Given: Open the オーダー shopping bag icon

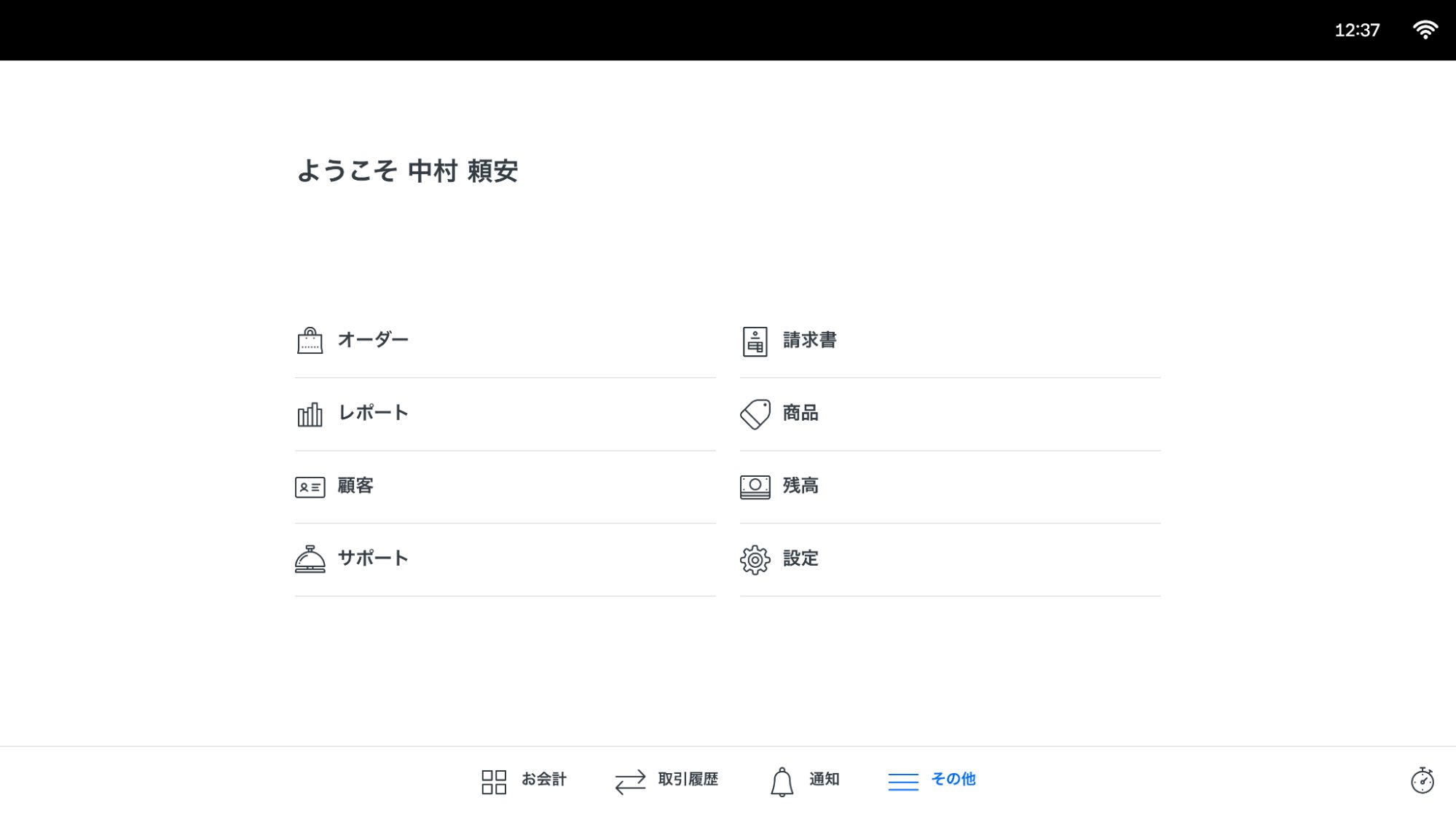Looking at the screenshot, I should 311,339.
